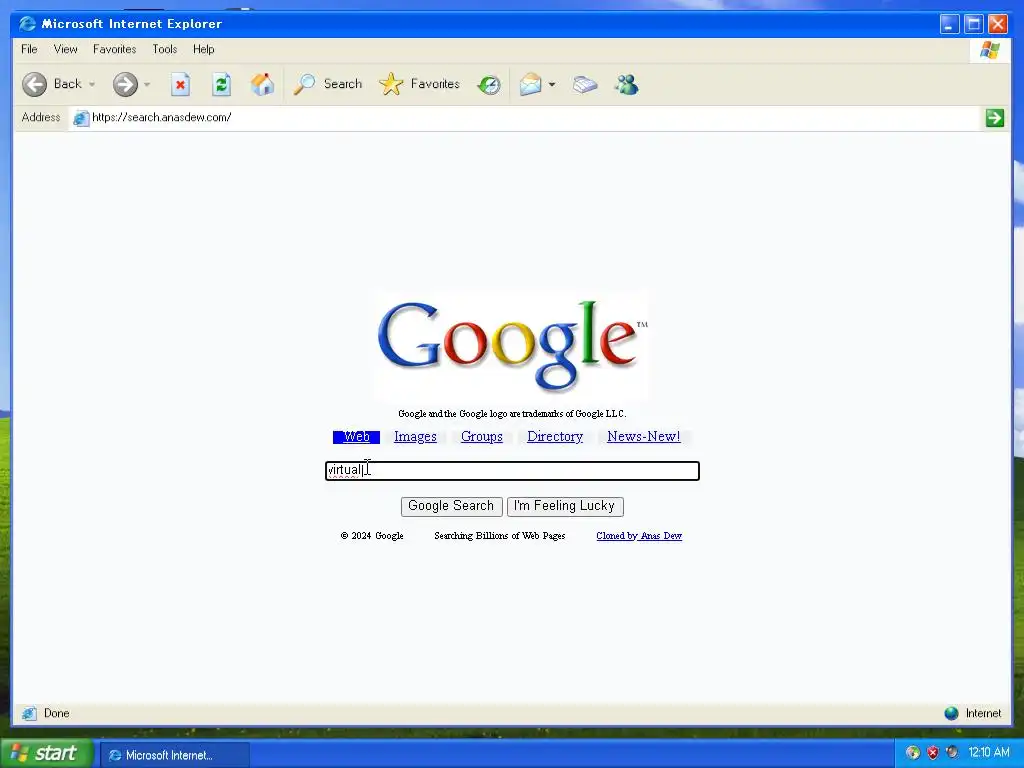Open the History clock icon
This screenshot has width=1024, height=768.
[x=488, y=84]
